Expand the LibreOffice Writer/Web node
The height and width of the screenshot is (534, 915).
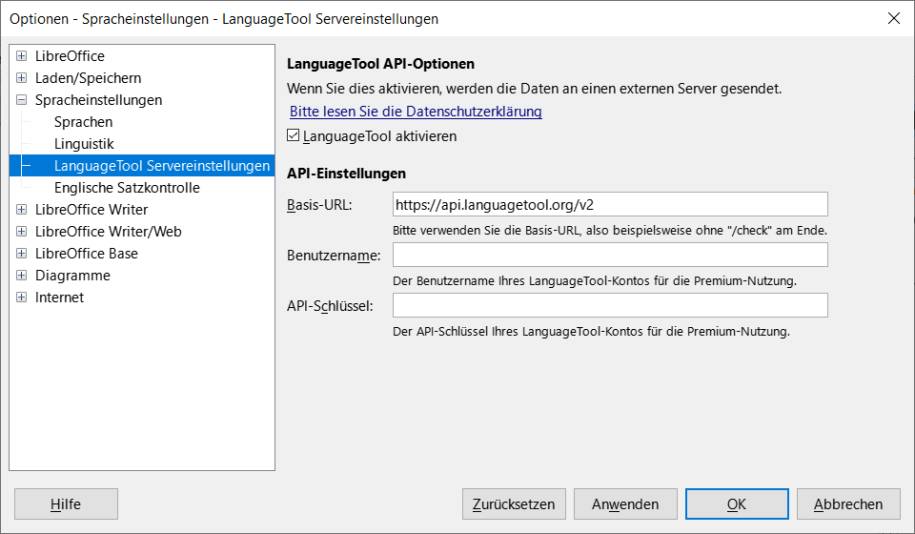click(x=22, y=231)
